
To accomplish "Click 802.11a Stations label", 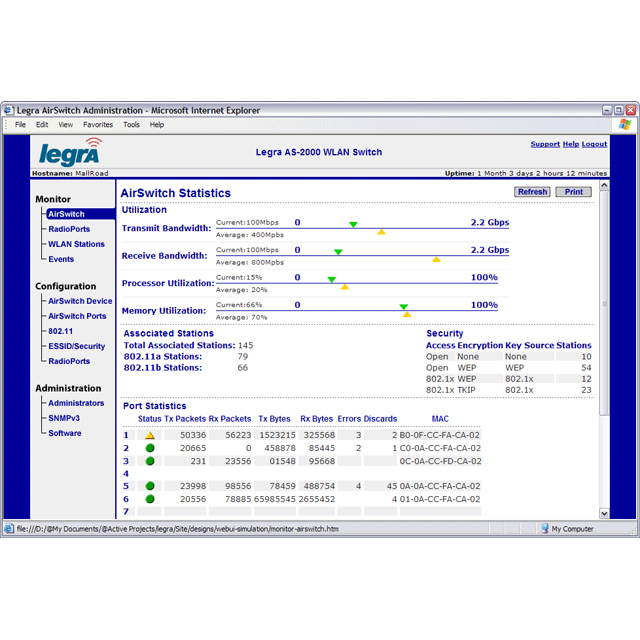I will 163,356.
